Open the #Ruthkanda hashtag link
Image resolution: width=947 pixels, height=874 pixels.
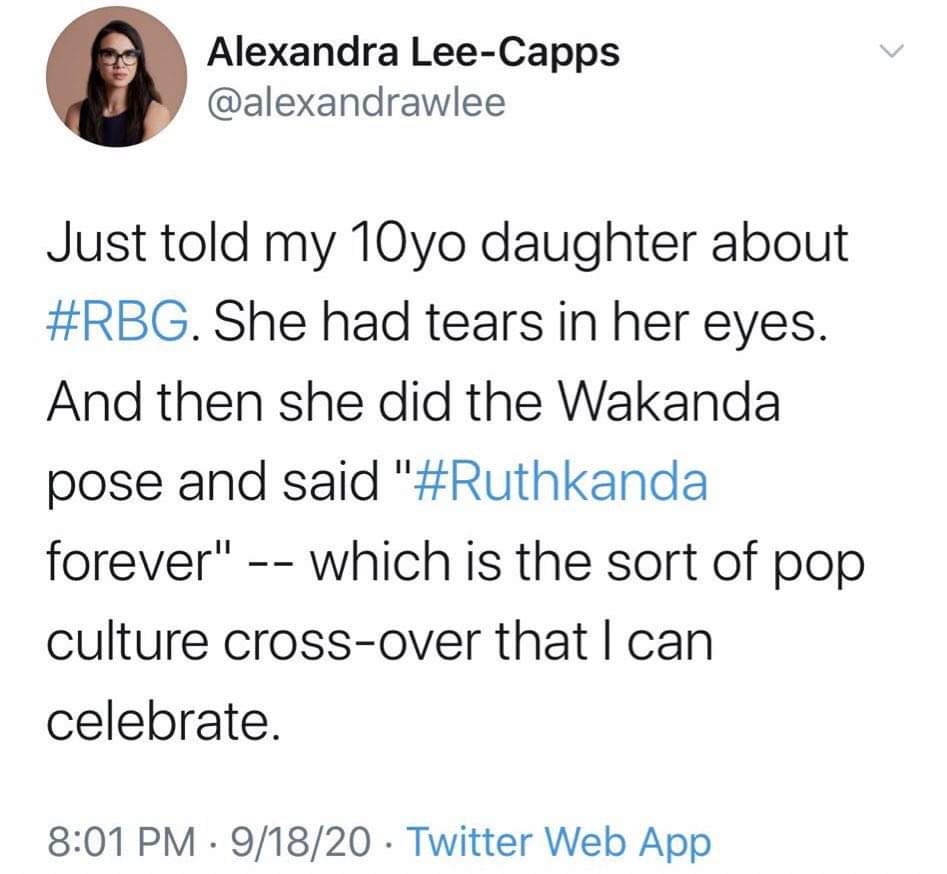[562, 482]
